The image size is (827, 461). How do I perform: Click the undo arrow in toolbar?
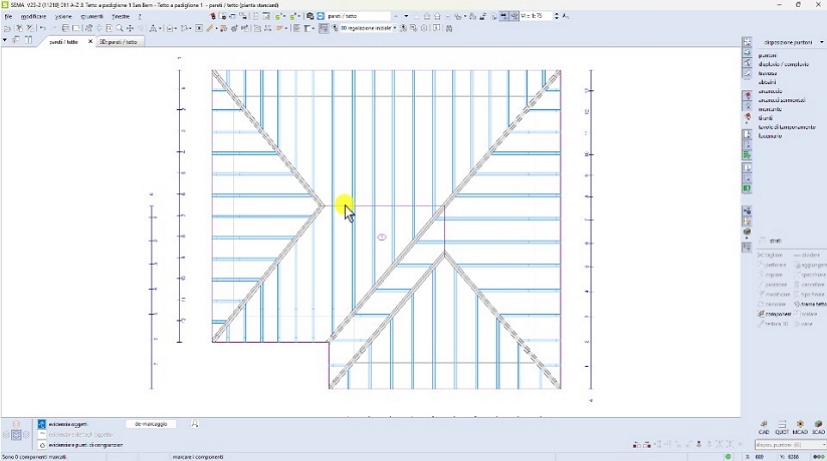click(x=42, y=28)
